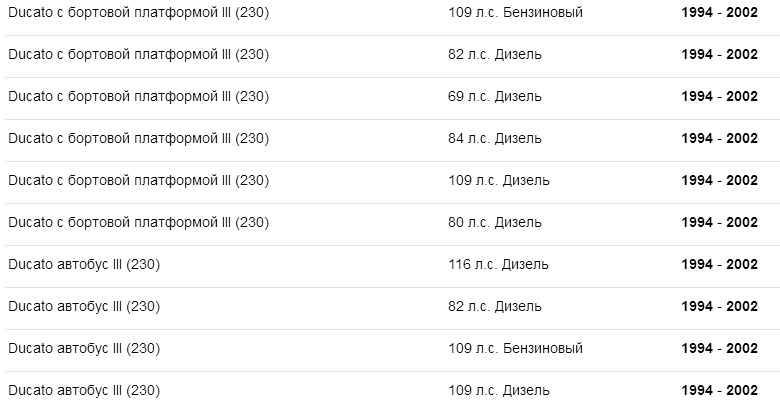Select Ducato бортовой платформой 69 л.с. Дизель model
Viewport: 780px width, 410px height.
tap(138, 97)
